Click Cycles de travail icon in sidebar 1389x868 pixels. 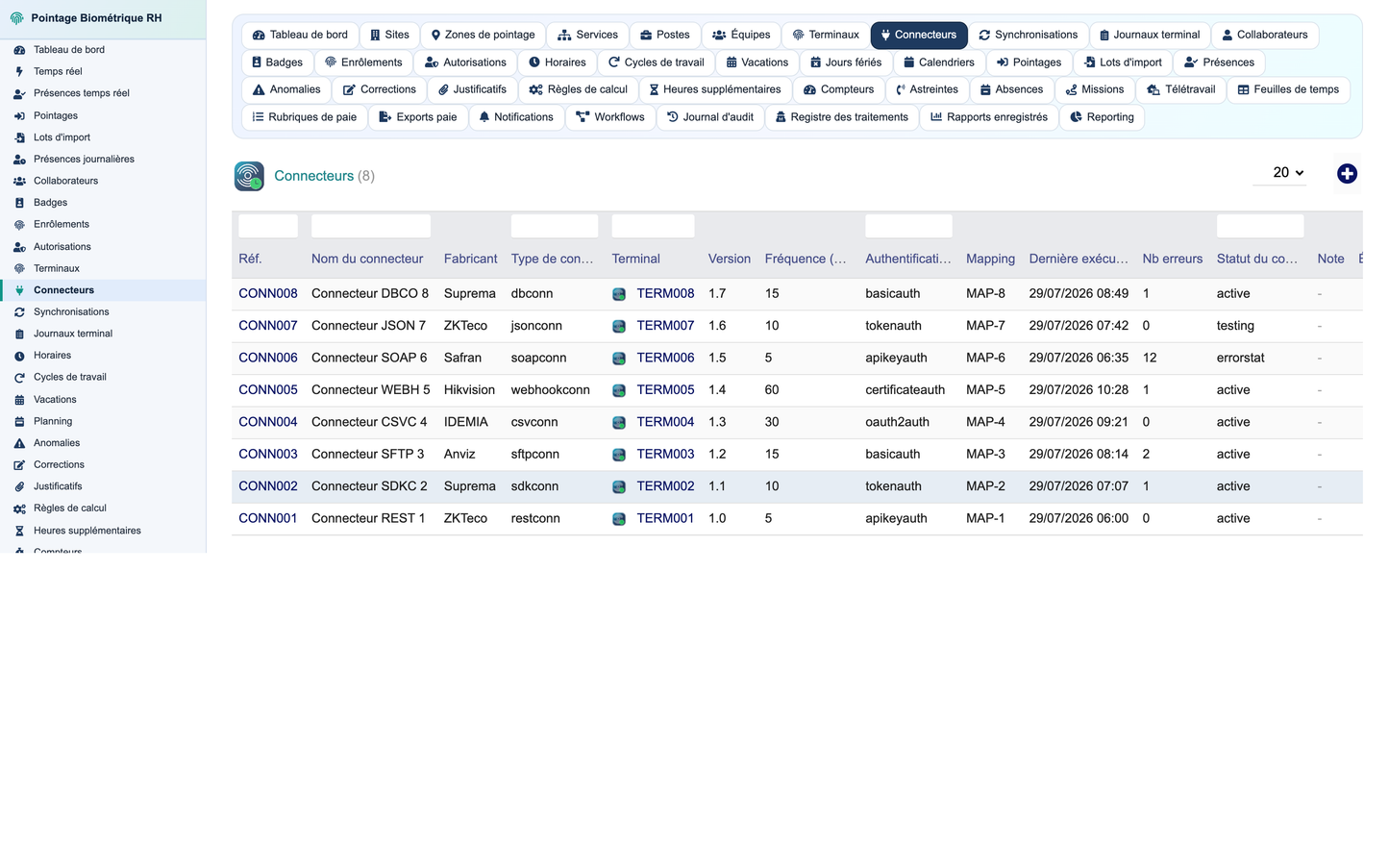tap(19, 378)
